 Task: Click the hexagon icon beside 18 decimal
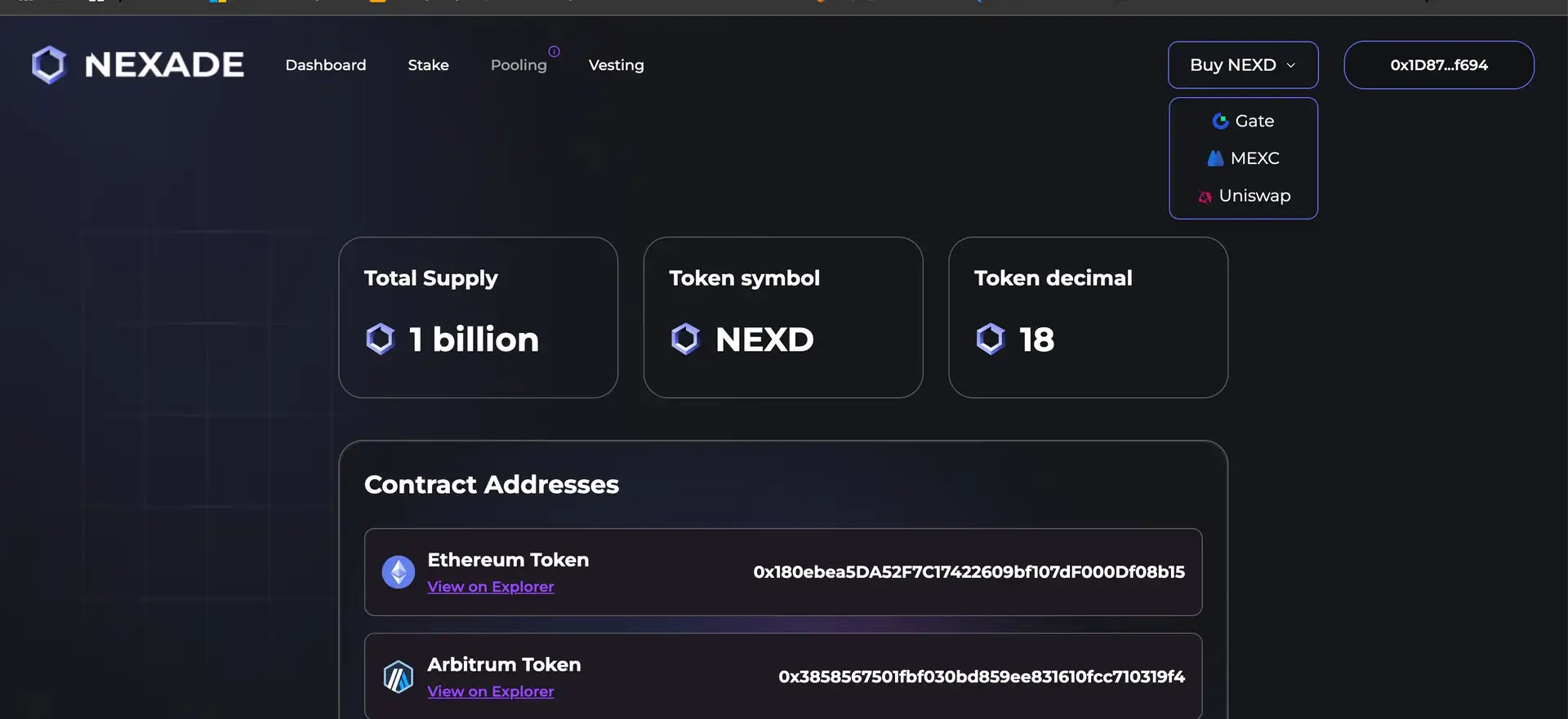[x=990, y=339]
